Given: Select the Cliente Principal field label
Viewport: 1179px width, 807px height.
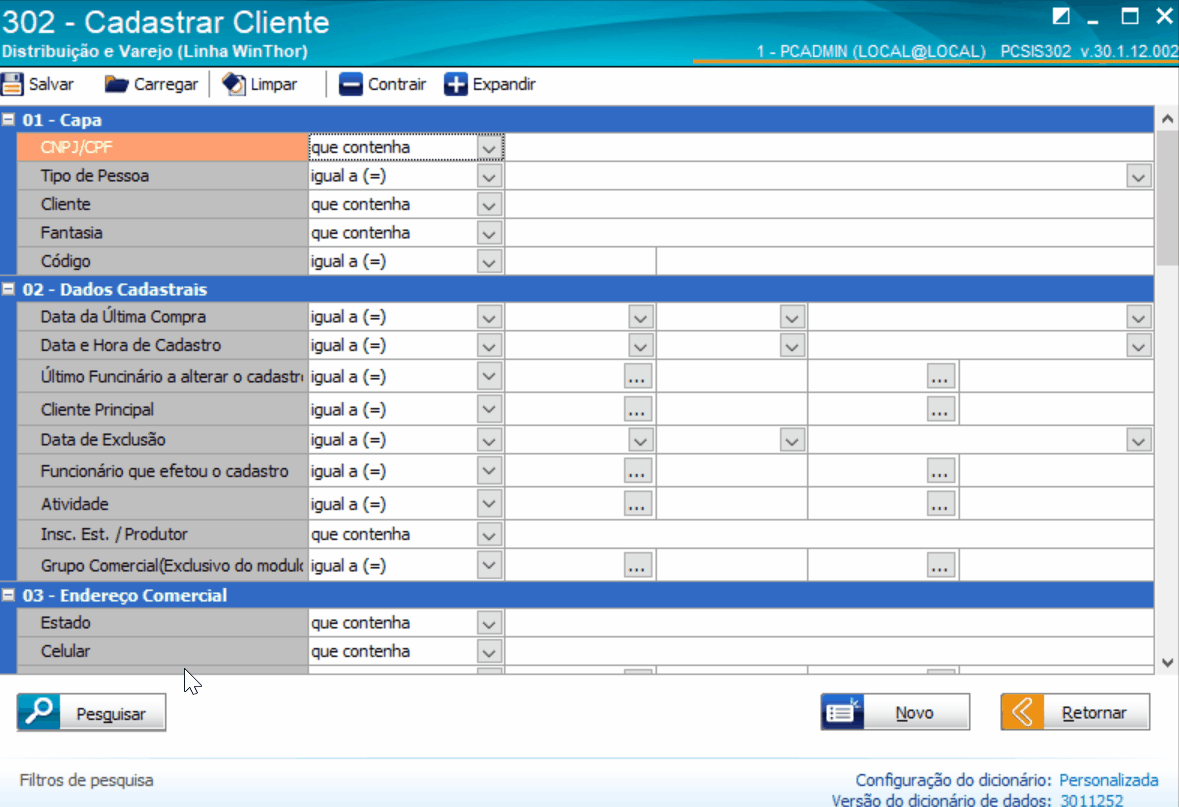Looking at the screenshot, I should [x=97, y=410].
